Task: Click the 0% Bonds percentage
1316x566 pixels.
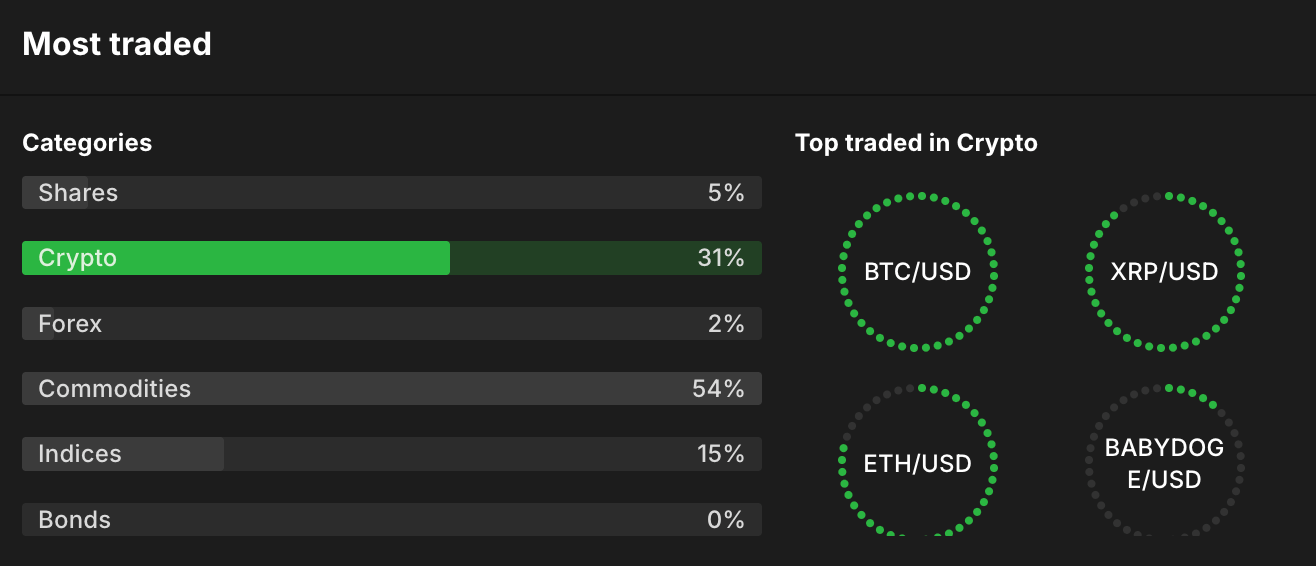Action: coord(726,520)
